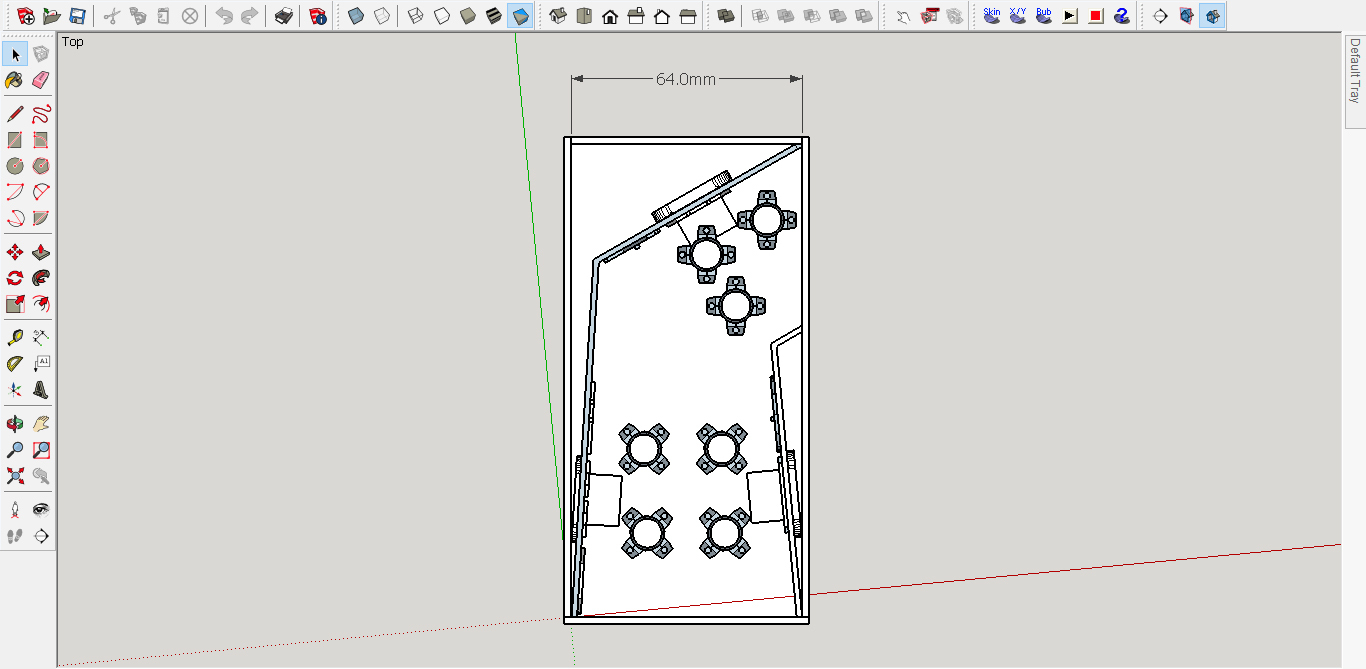This screenshot has height=669, width=1366.
Task: Switch to Right view icon
Action: coord(636,16)
